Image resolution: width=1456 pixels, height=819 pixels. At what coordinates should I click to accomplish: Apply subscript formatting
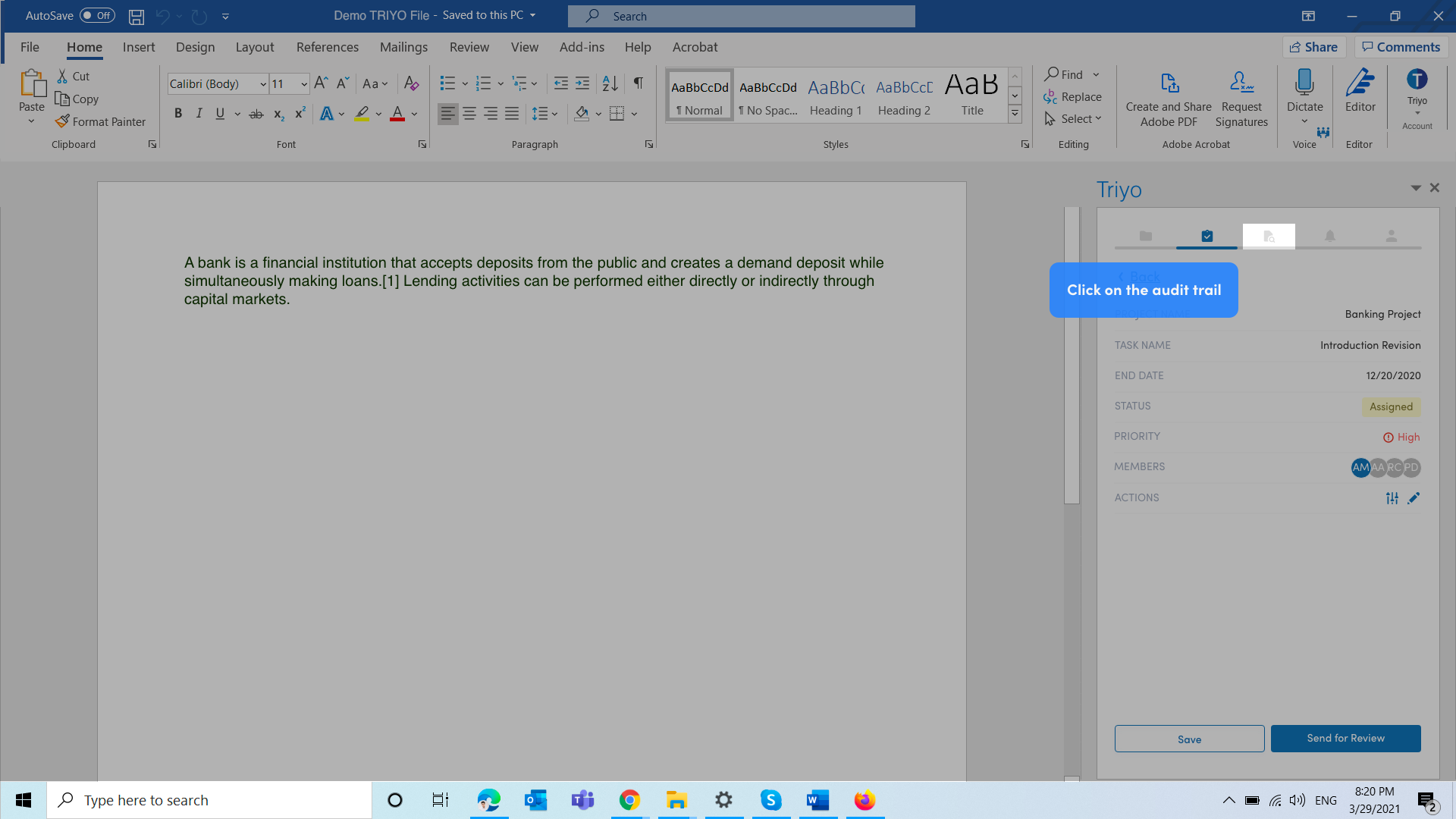click(278, 114)
